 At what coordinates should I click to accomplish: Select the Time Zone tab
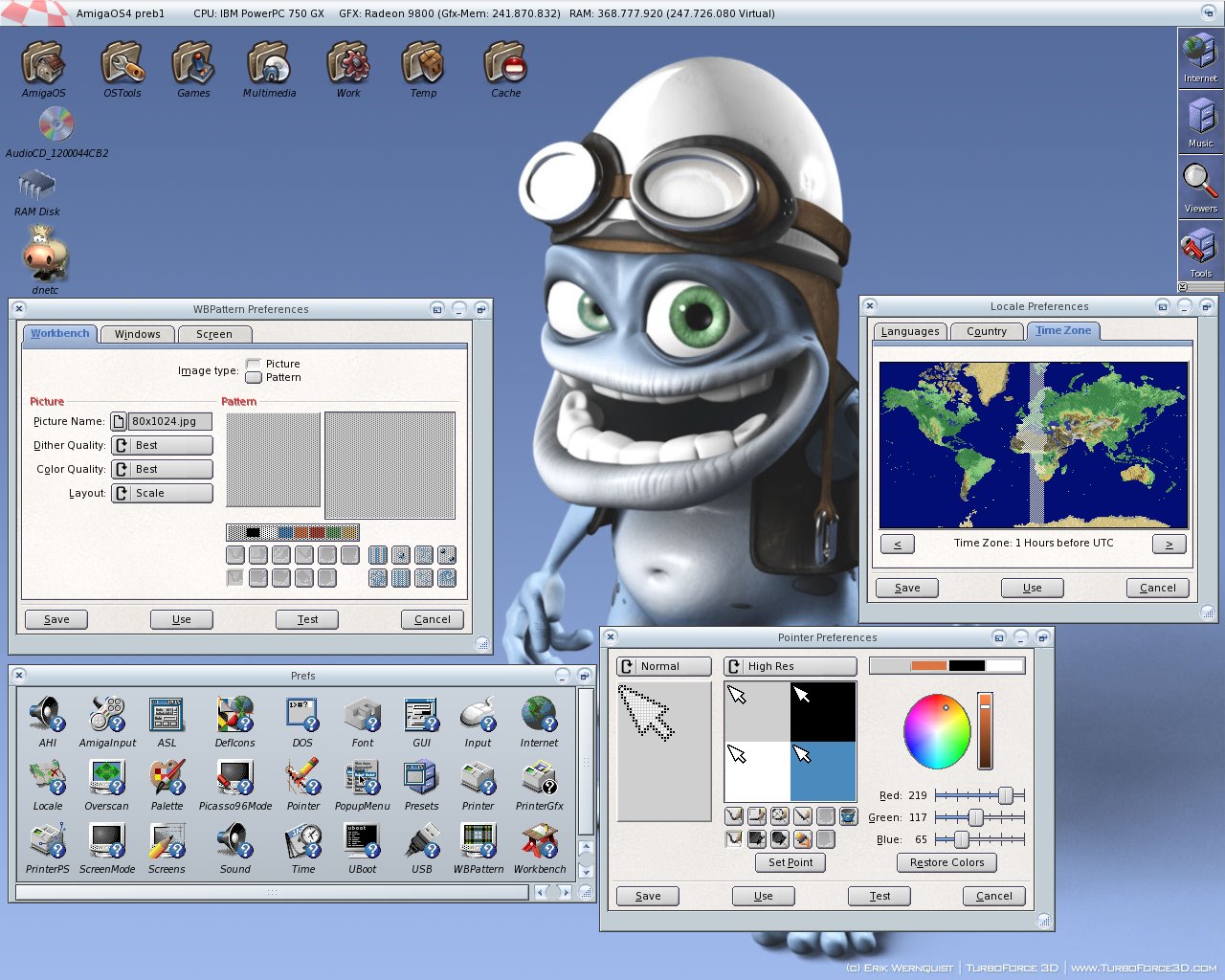point(1063,330)
